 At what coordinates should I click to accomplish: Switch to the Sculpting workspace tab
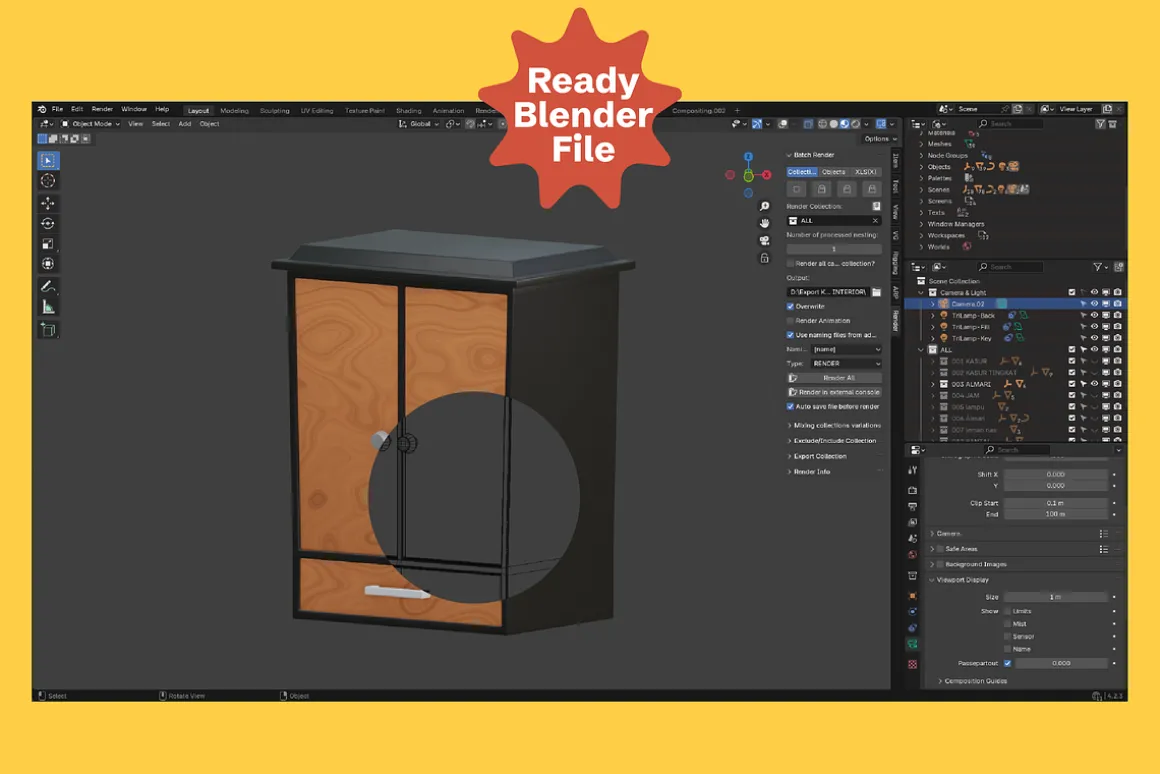pyautogui.click(x=274, y=110)
